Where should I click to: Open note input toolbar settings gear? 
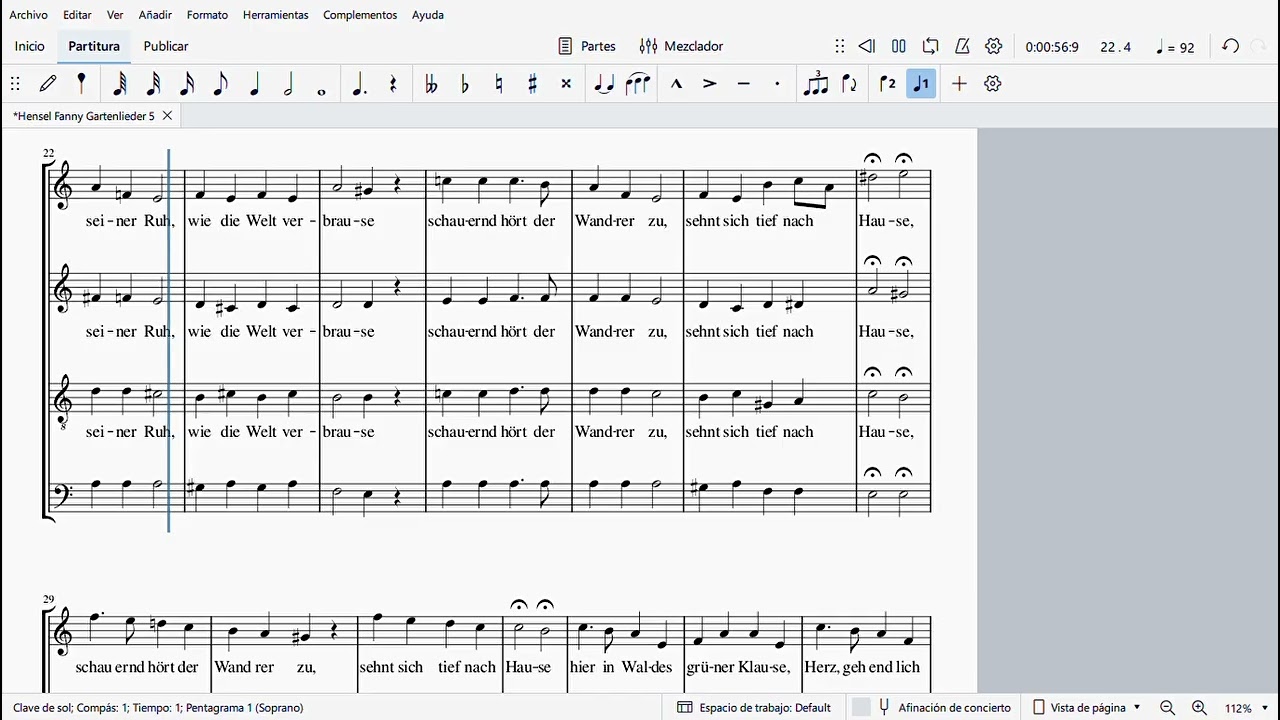pyautogui.click(x=993, y=84)
